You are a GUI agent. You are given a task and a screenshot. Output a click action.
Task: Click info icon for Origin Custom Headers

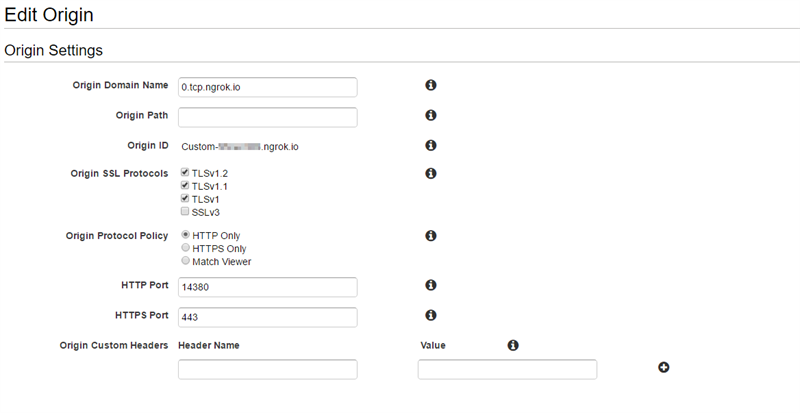pos(513,345)
